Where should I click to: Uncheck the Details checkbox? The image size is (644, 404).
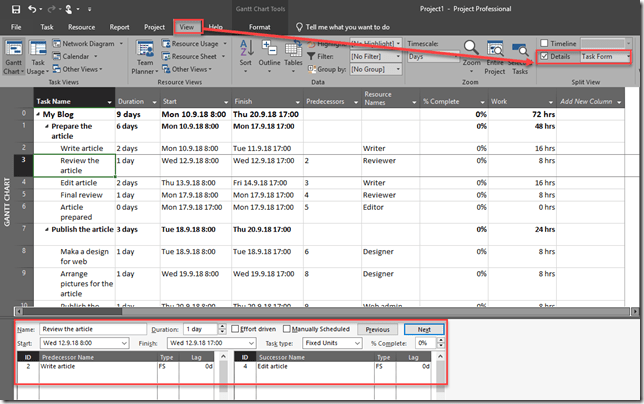click(x=544, y=58)
